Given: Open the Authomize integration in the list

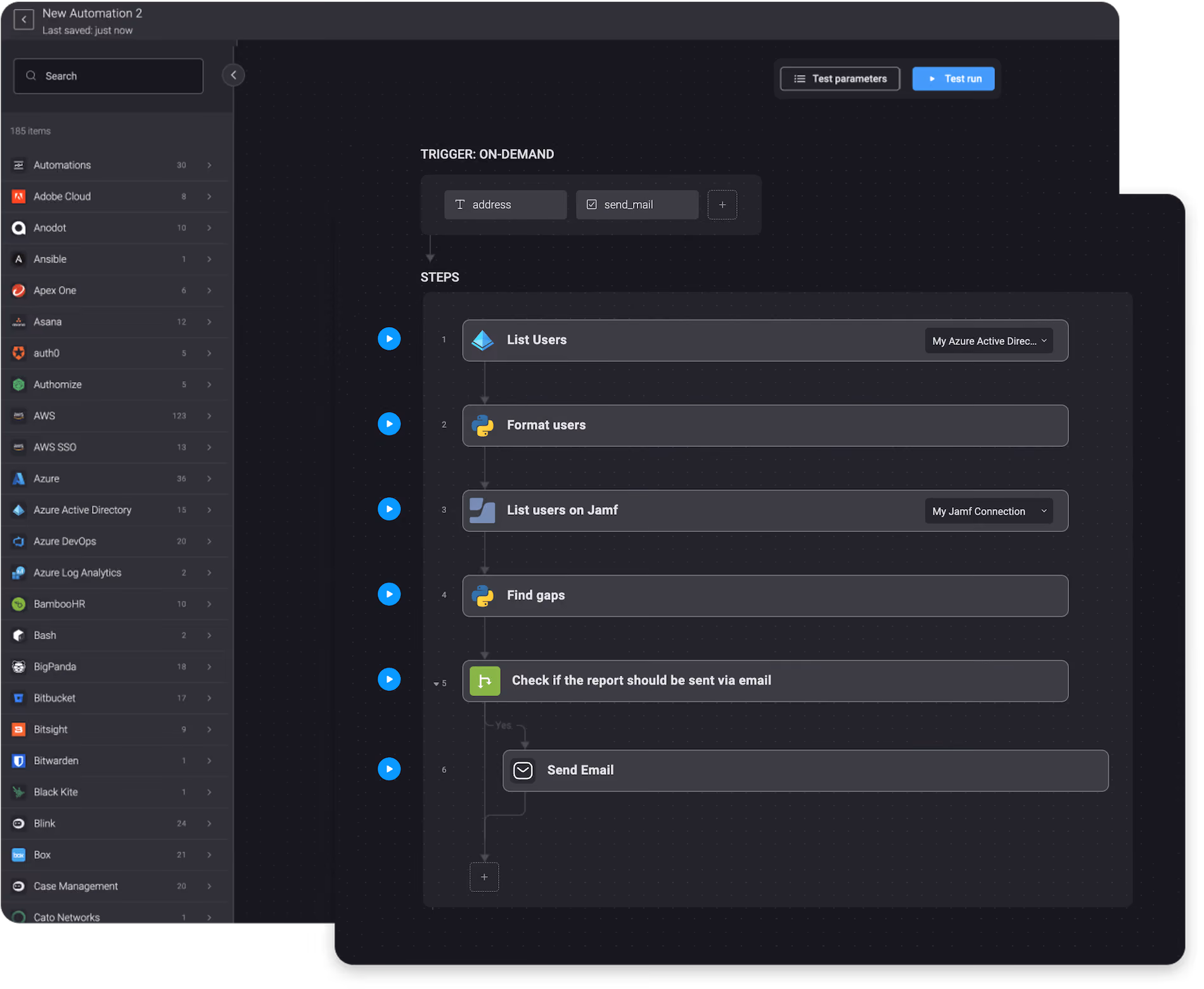Looking at the screenshot, I should (115, 385).
